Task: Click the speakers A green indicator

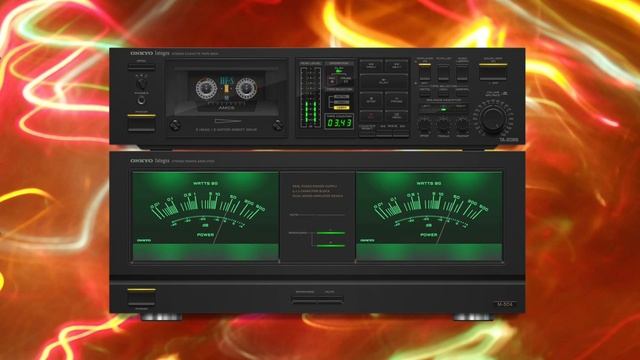Action: 331,233
